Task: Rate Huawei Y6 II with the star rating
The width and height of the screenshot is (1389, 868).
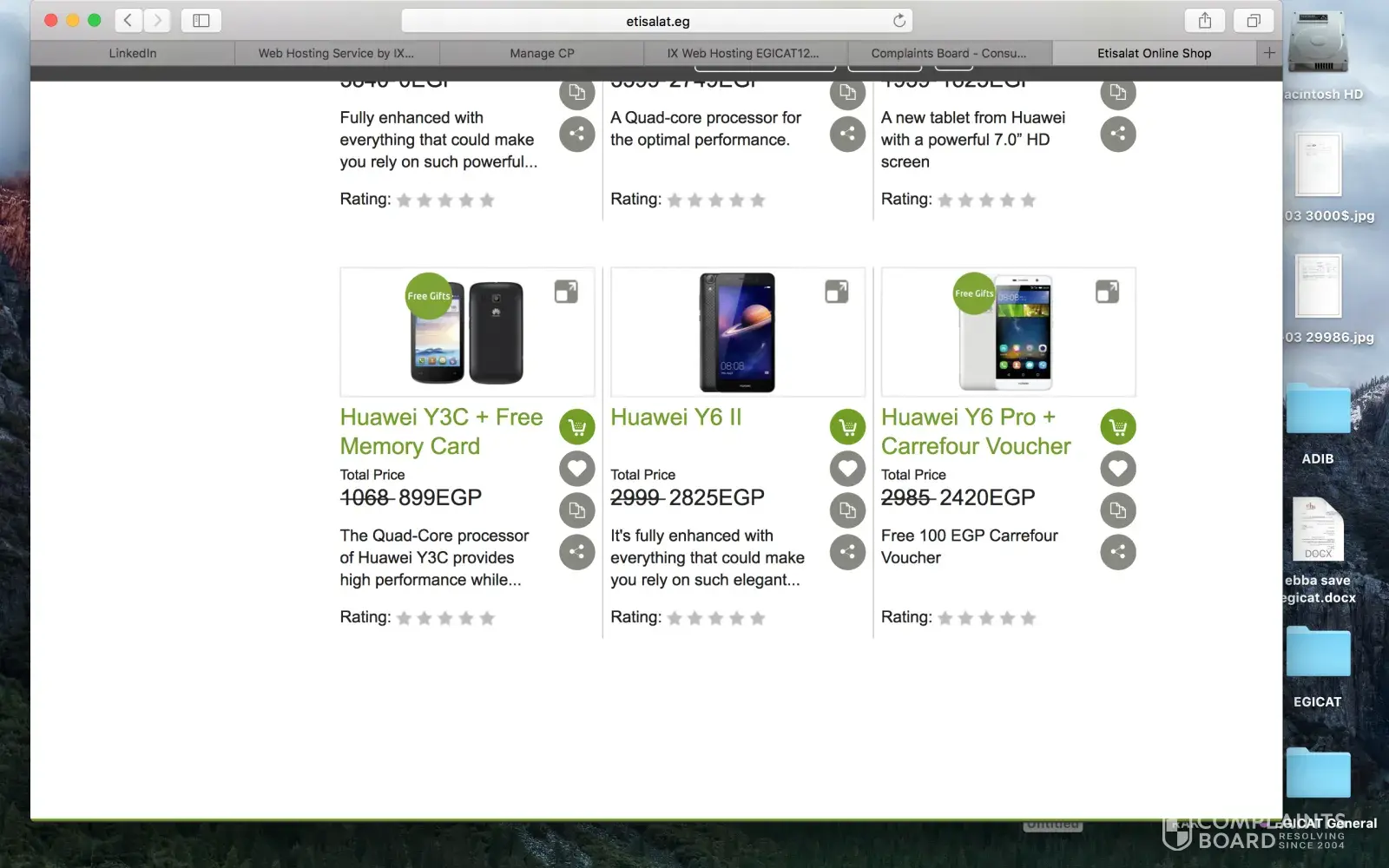Action: coord(716,618)
